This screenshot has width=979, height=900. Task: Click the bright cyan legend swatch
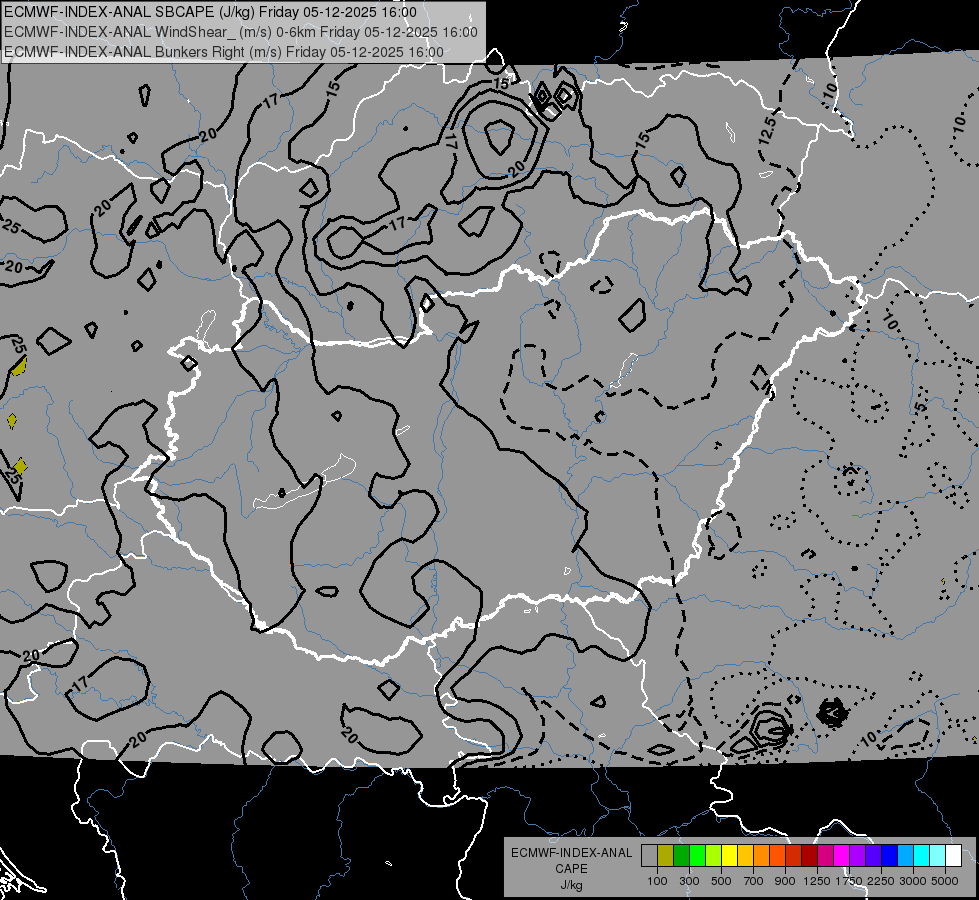[x=922, y=856]
